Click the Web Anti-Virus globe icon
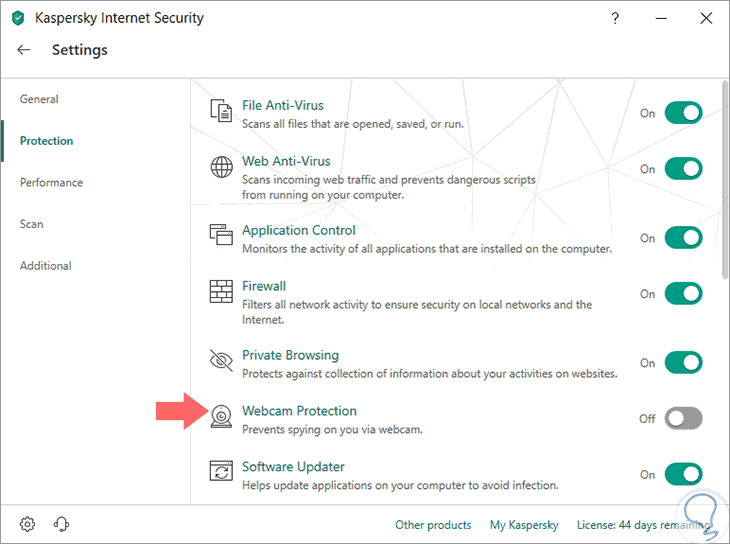 [x=221, y=168]
